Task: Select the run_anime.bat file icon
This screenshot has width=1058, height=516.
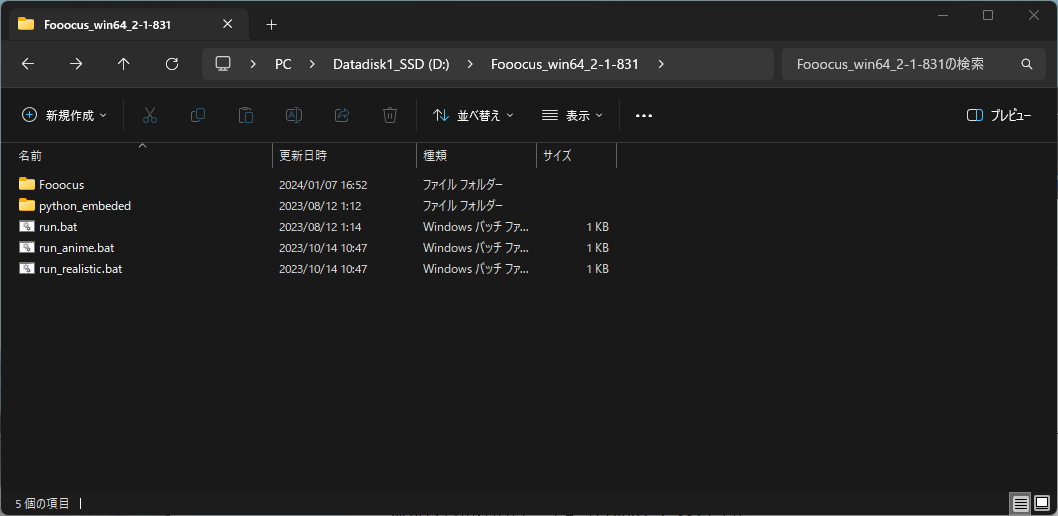Action: 27,248
